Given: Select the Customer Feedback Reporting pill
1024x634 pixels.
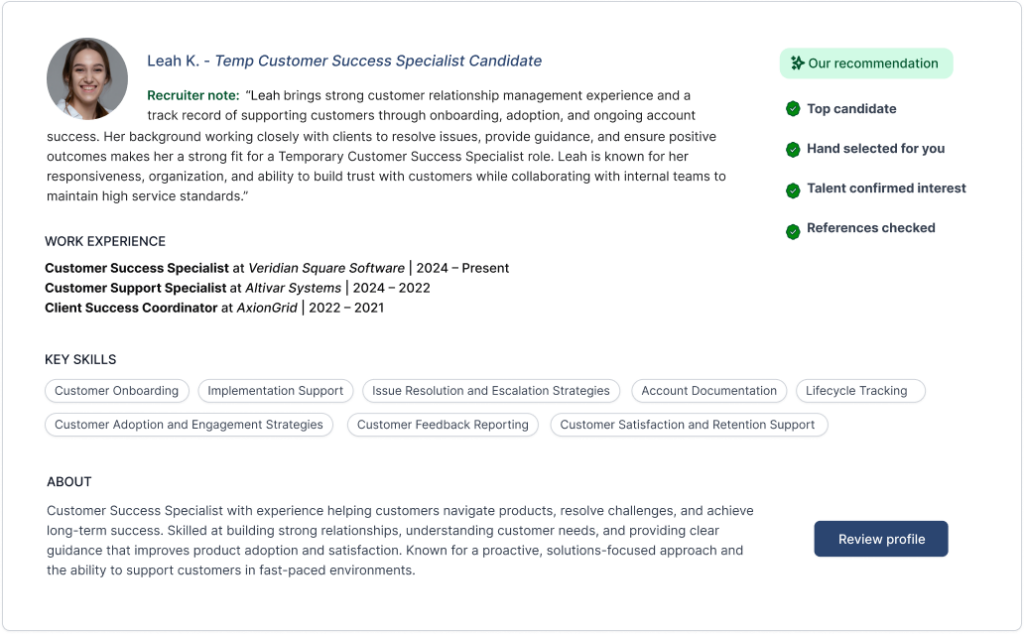Looking at the screenshot, I should click(443, 424).
